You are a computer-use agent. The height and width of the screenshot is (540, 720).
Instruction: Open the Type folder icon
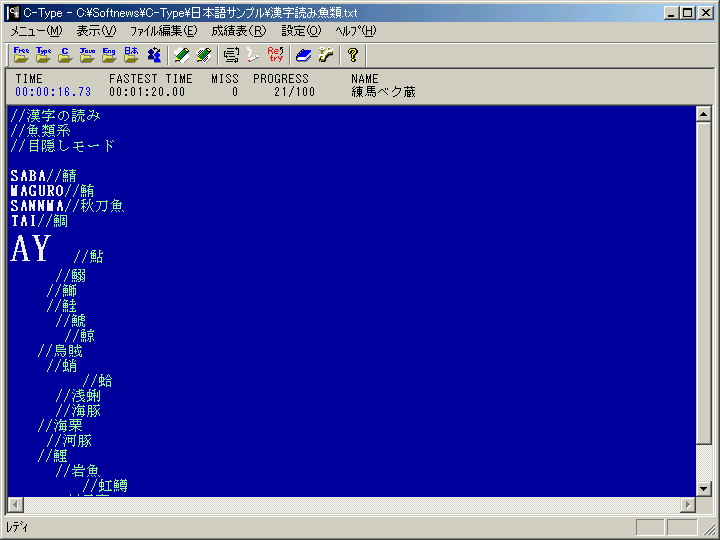click(x=43, y=55)
